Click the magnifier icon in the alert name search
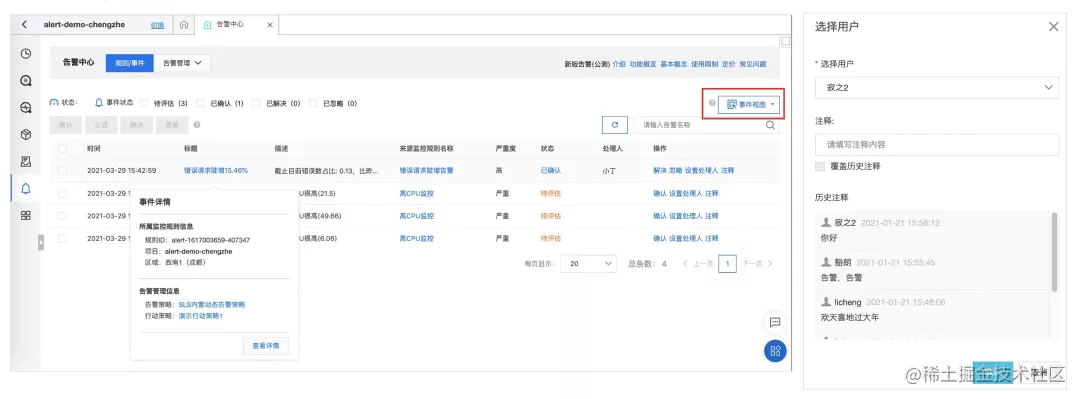This screenshot has width=1080, height=399. coord(771,125)
